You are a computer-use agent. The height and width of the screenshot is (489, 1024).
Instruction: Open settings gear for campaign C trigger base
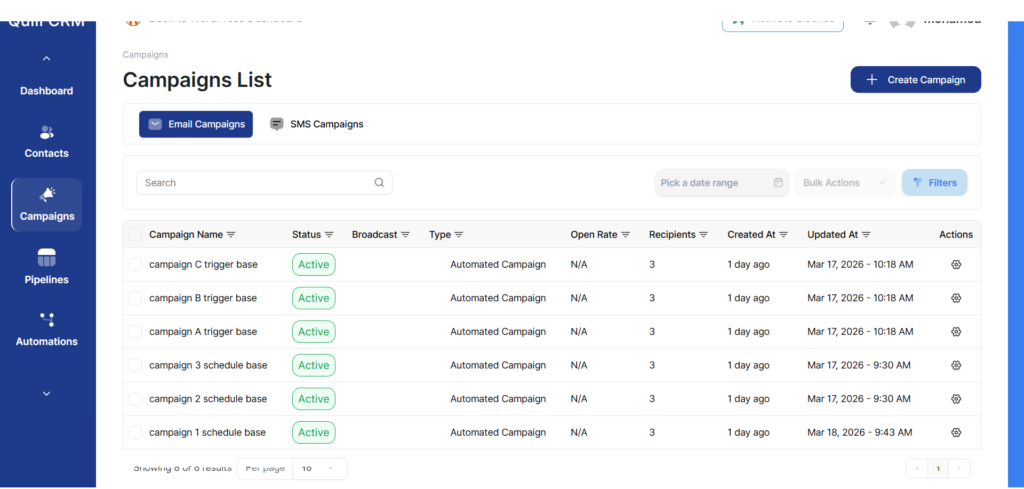[x=955, y=265]
